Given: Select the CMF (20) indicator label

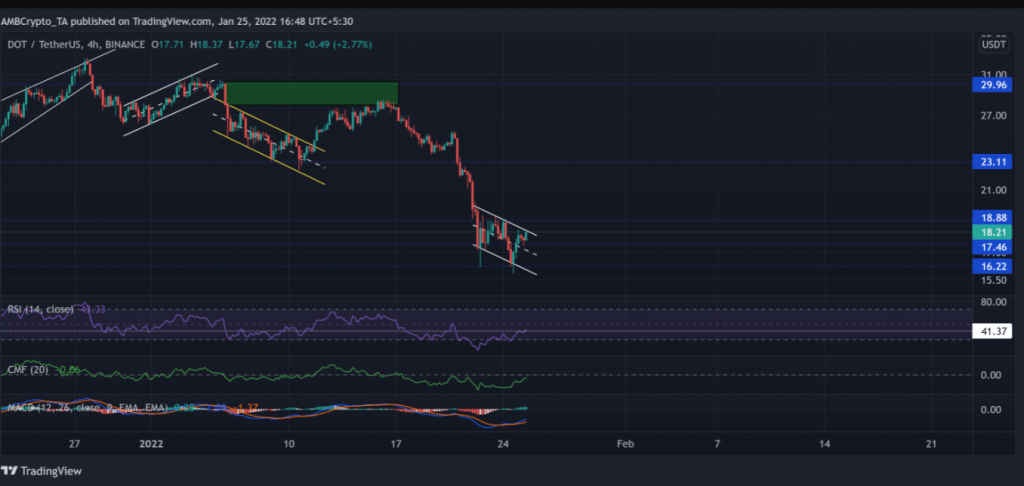Looking at the screenshot, I should [x=28, y=370].
